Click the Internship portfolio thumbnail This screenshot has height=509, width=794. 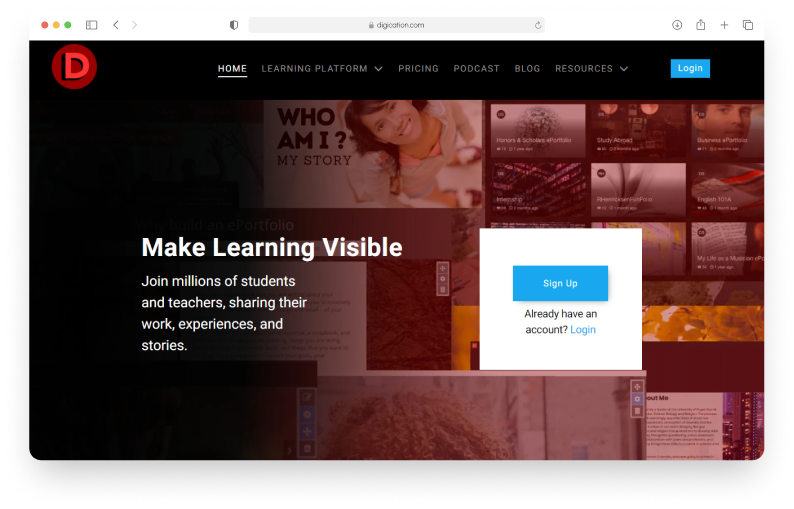pyautogui.click(x=538, y=191)
